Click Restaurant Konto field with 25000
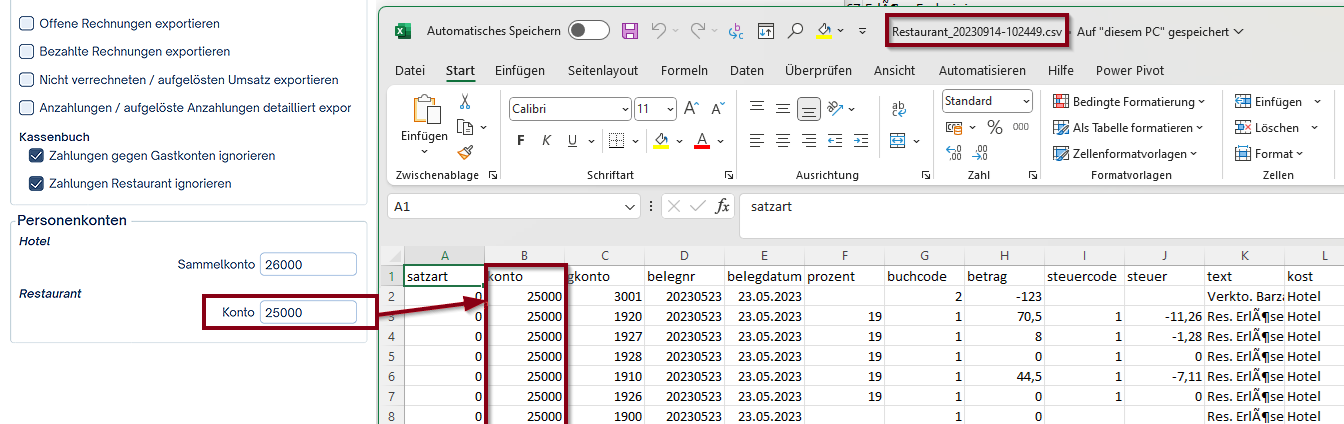 (x=308, y=312)
